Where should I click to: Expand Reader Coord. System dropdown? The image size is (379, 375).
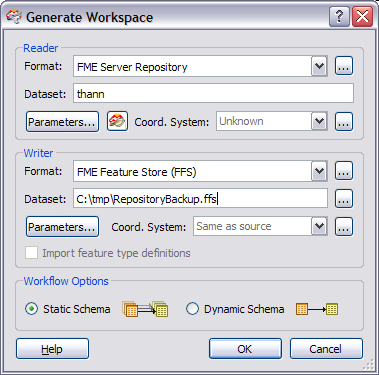319,121
